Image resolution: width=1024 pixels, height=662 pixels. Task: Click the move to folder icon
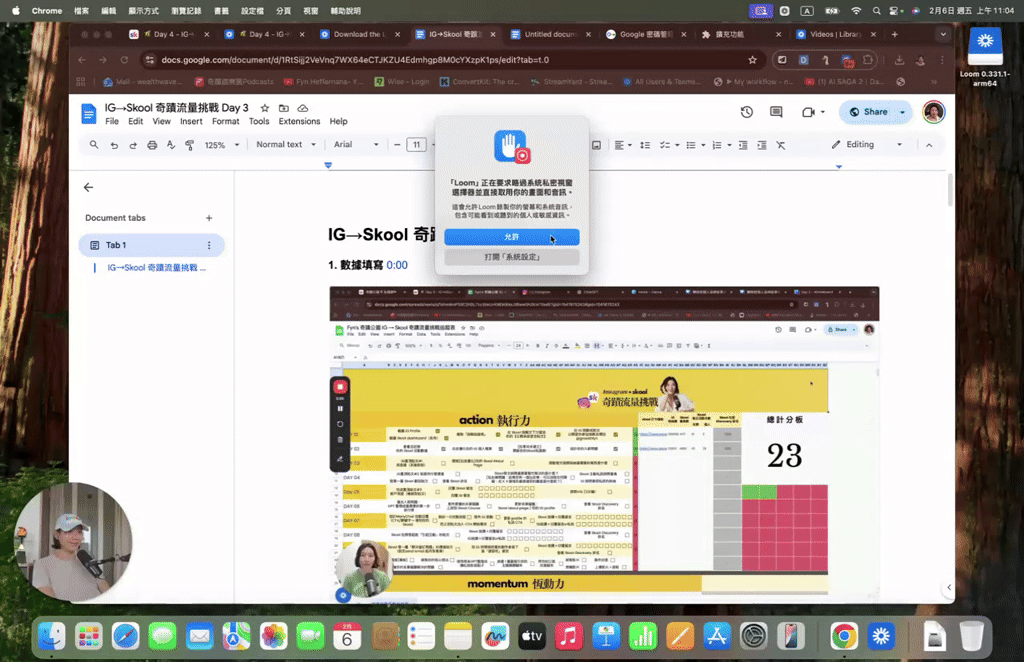click(x=283, y=108)
